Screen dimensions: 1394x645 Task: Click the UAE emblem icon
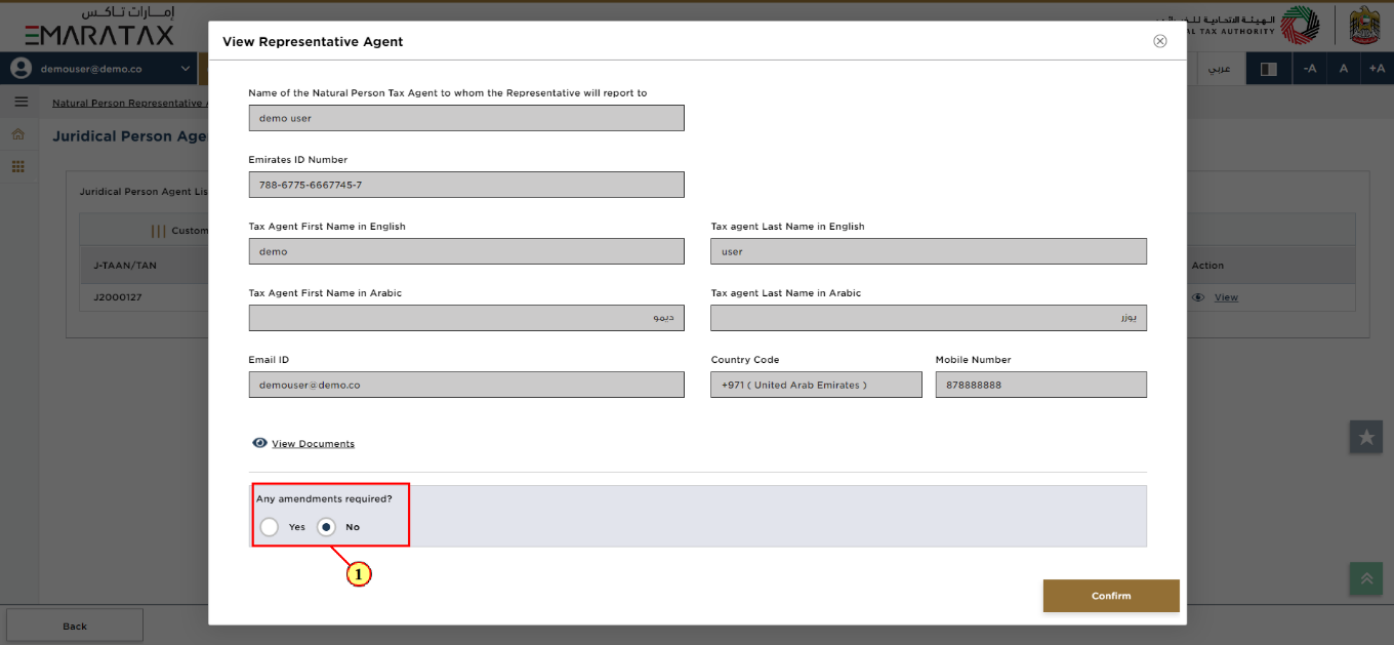(x=1365, y=25)
